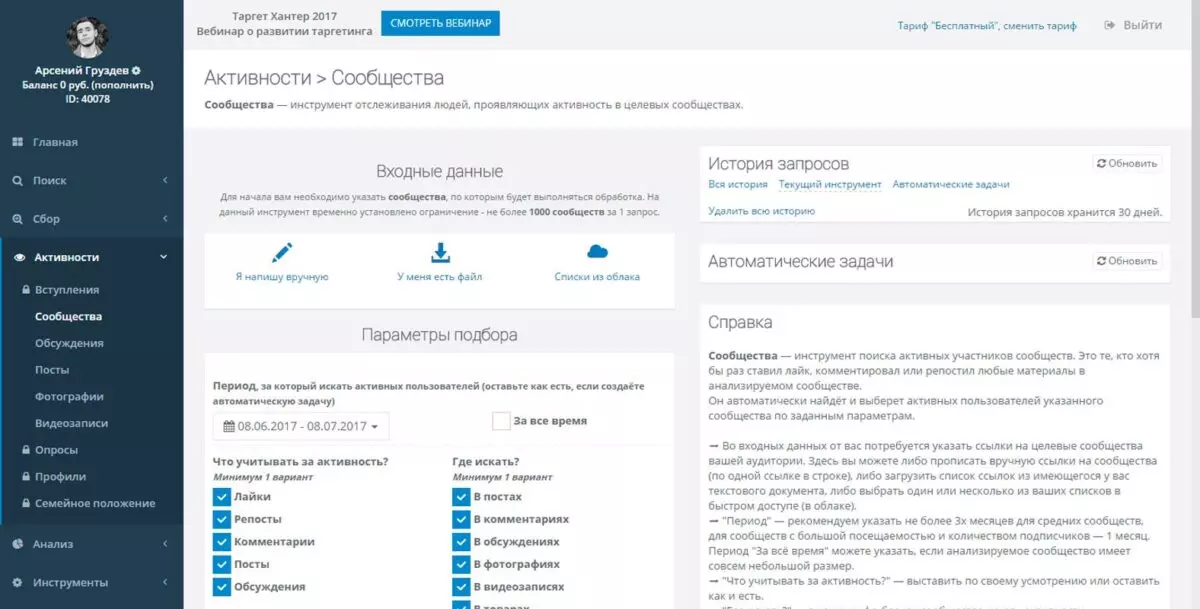Click the Анализ pie chart icon
1200x609 pixels.
[x=17, y=544]
